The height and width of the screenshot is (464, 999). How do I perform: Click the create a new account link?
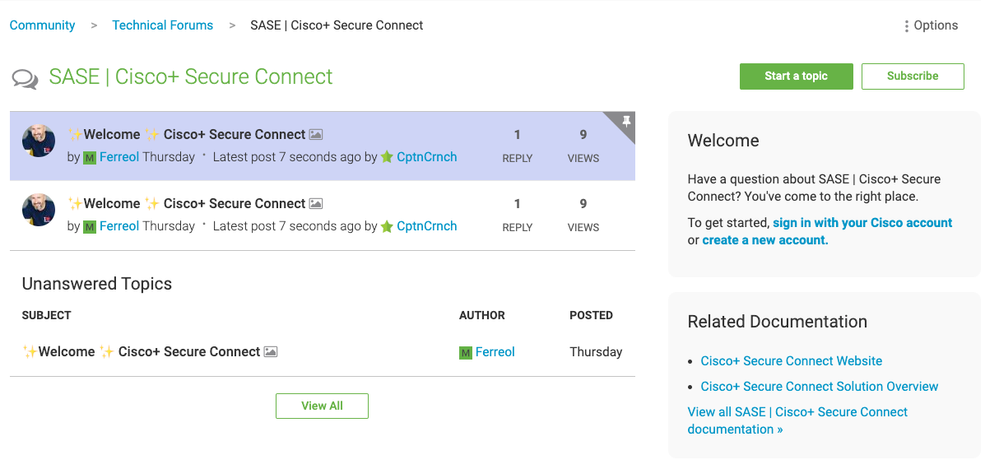[x=765, y=240]
